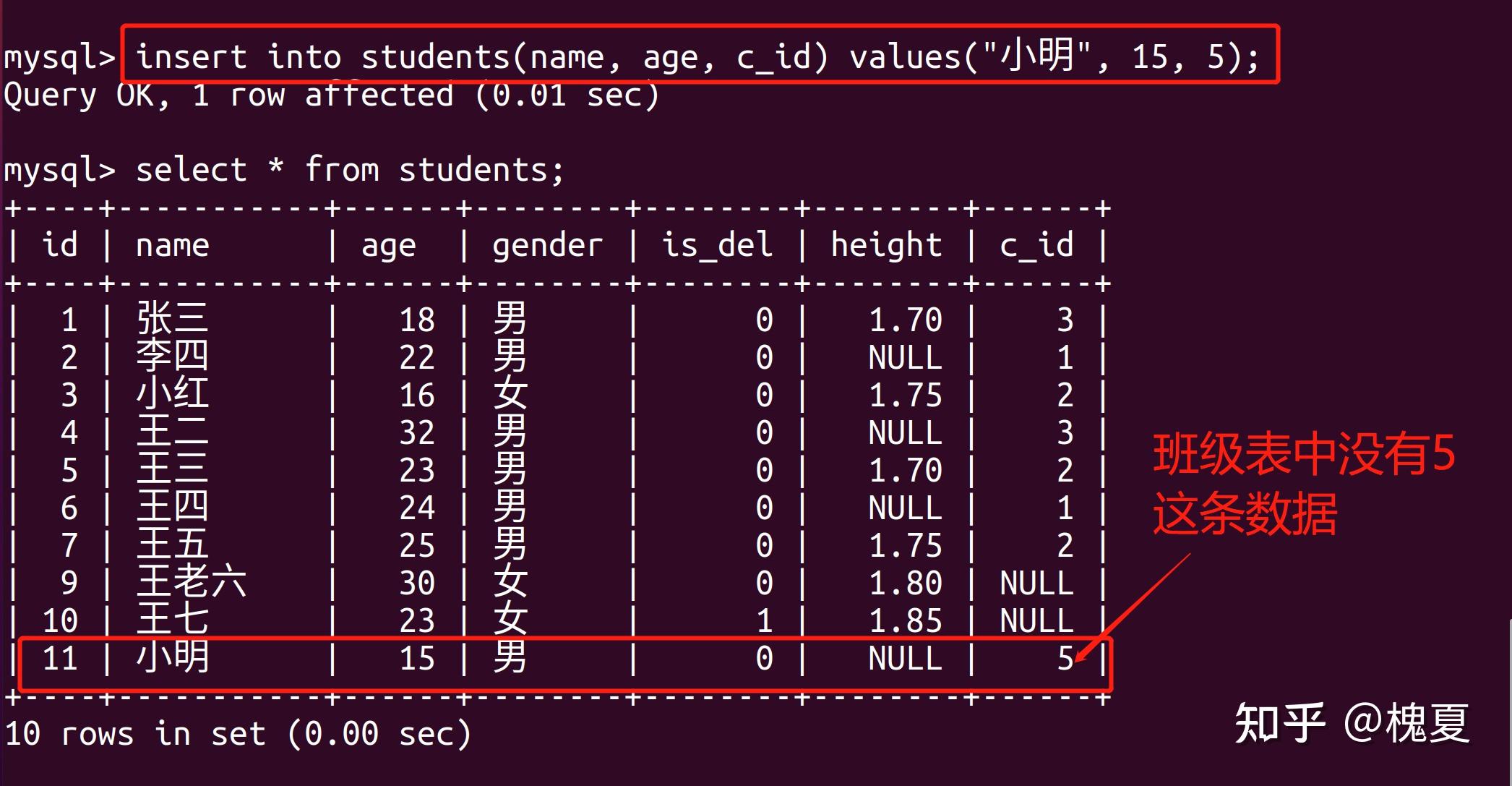Click the "id" column header

[x=60, y=244]
